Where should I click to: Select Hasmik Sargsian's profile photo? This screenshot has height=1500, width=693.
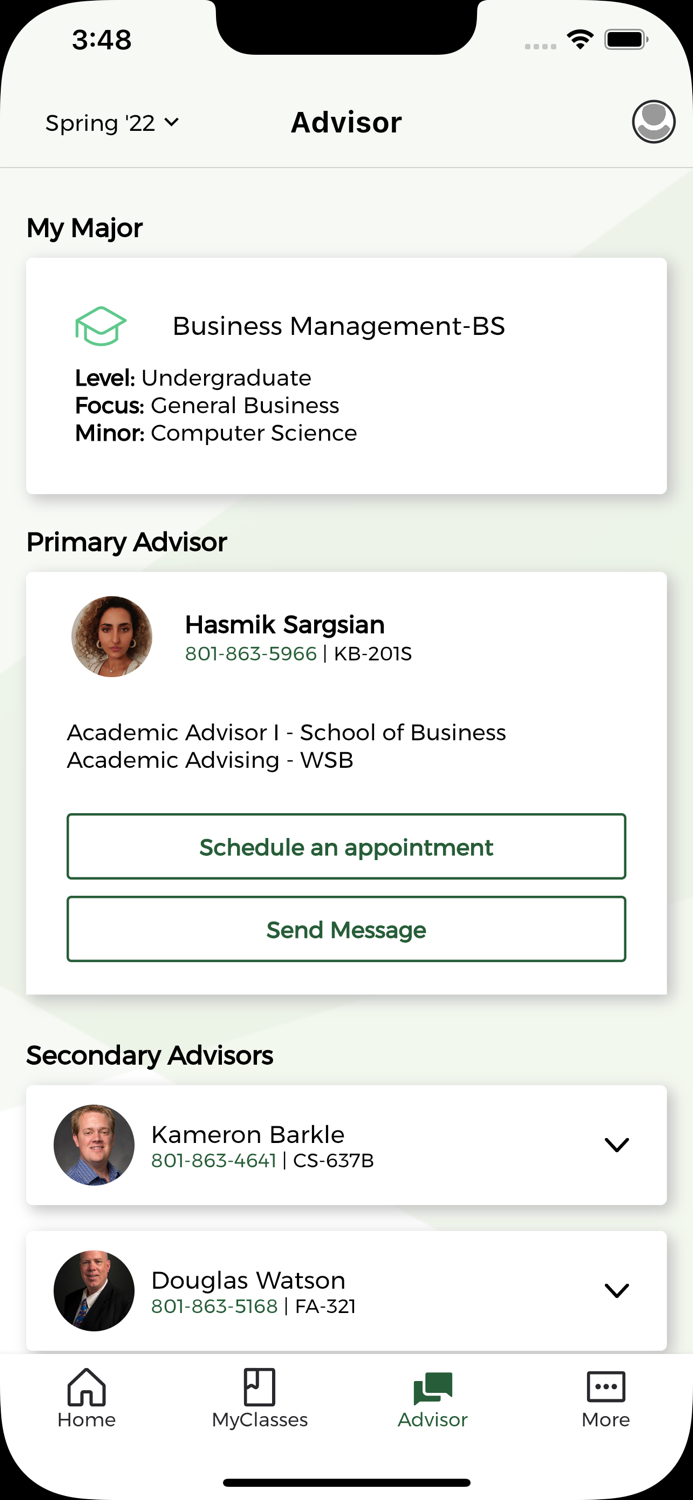[x=112, y=636]
